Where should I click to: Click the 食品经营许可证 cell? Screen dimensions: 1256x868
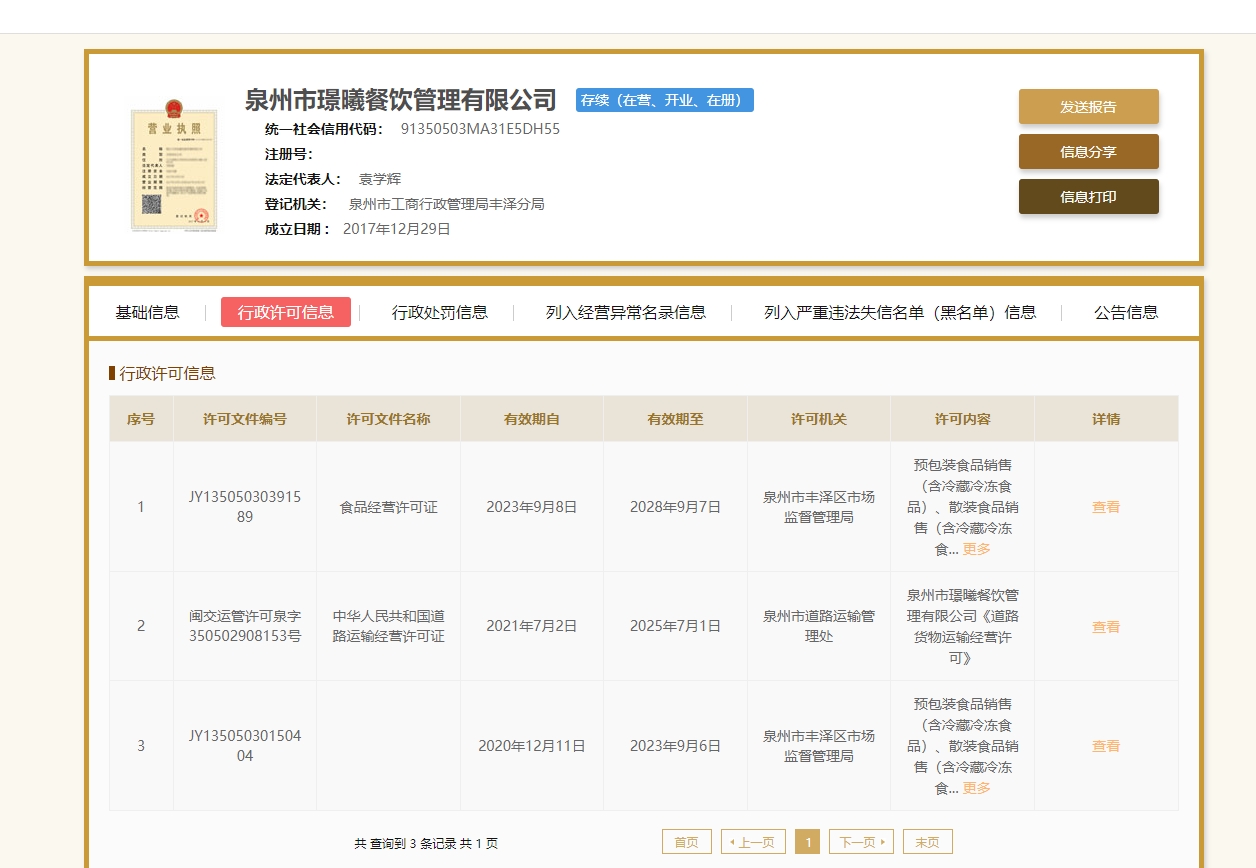(389, 507)
